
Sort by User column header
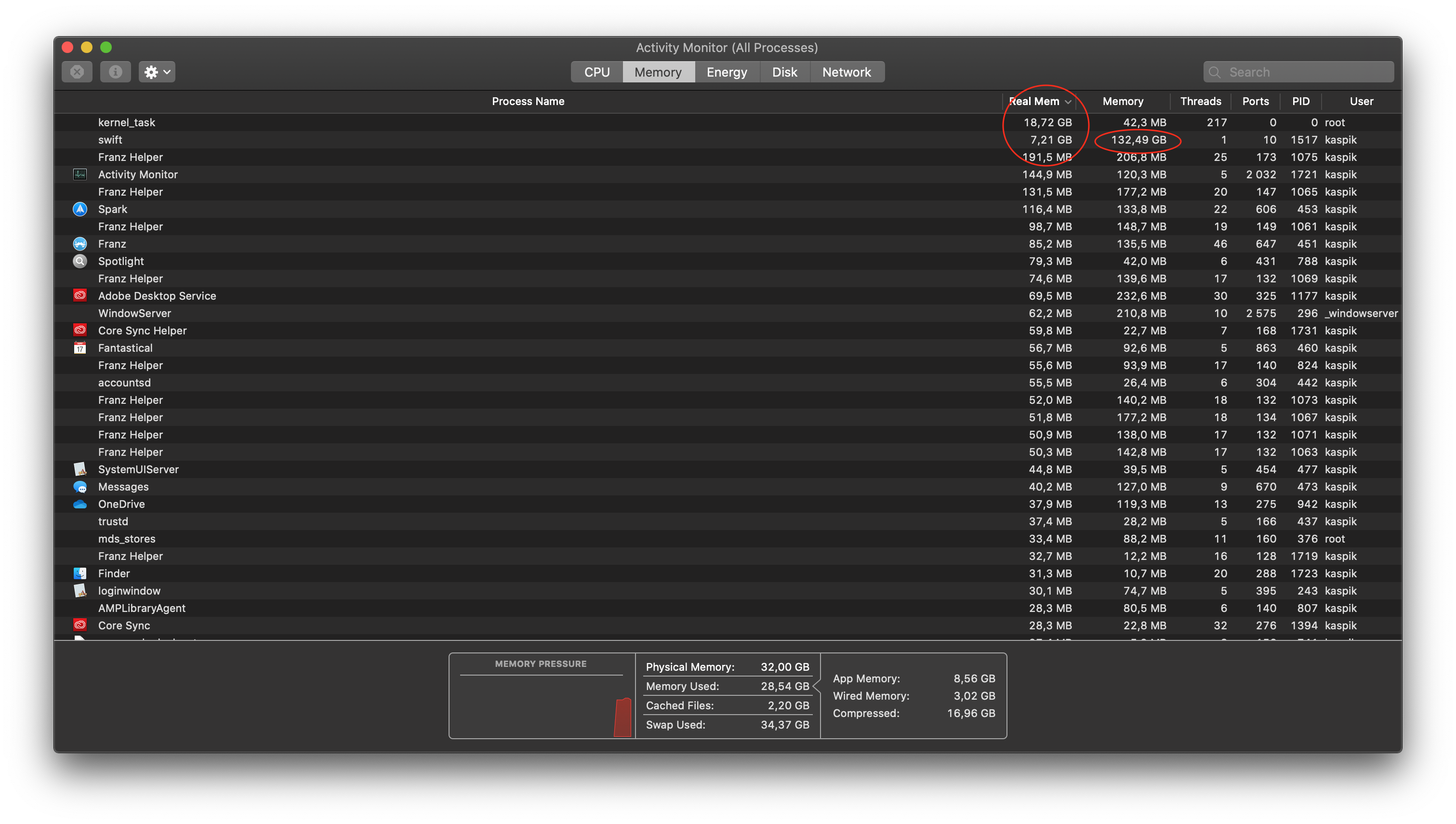tap(1362, 101)
